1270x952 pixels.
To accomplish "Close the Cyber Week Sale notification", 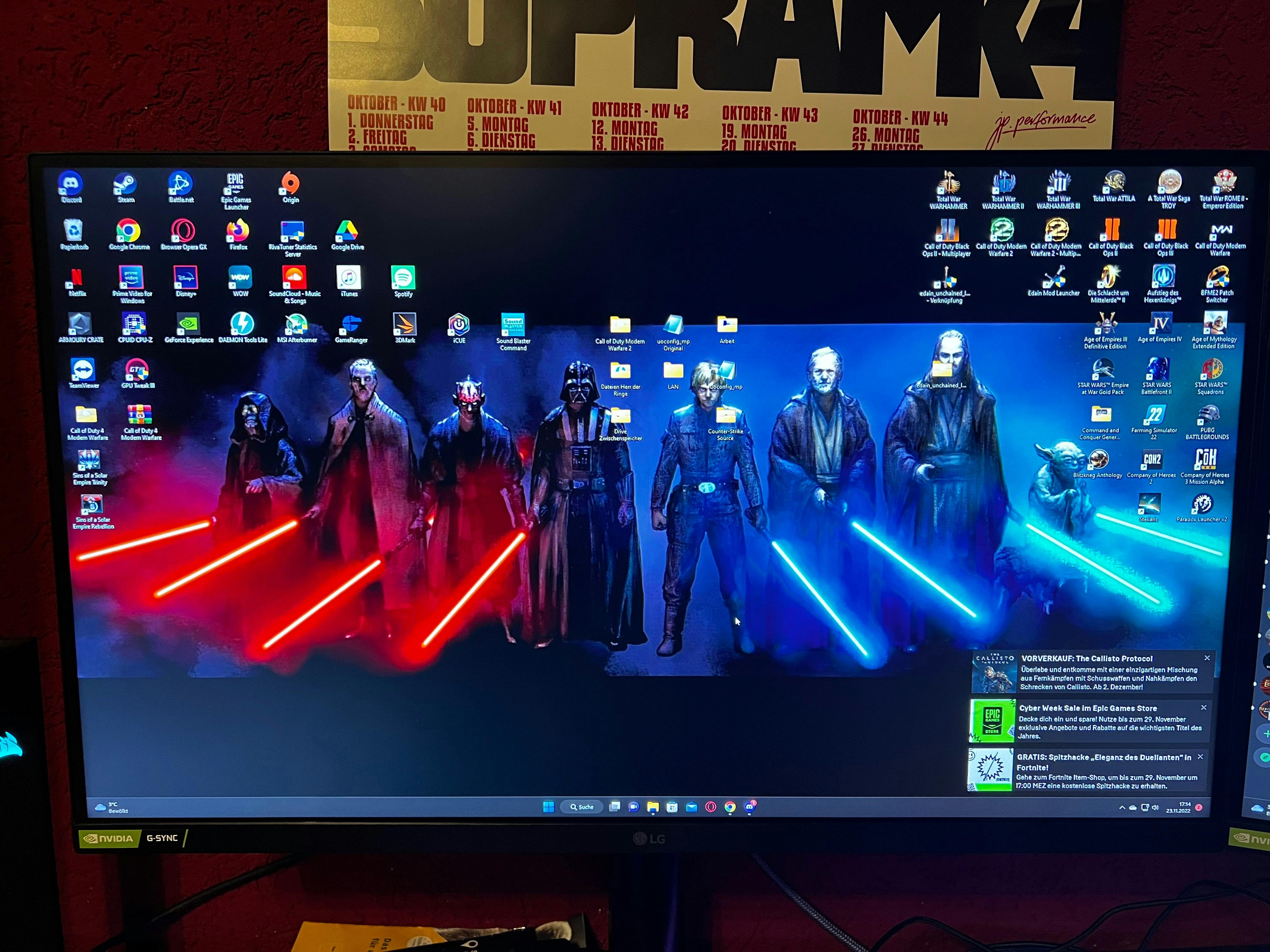I will 1204,707.
